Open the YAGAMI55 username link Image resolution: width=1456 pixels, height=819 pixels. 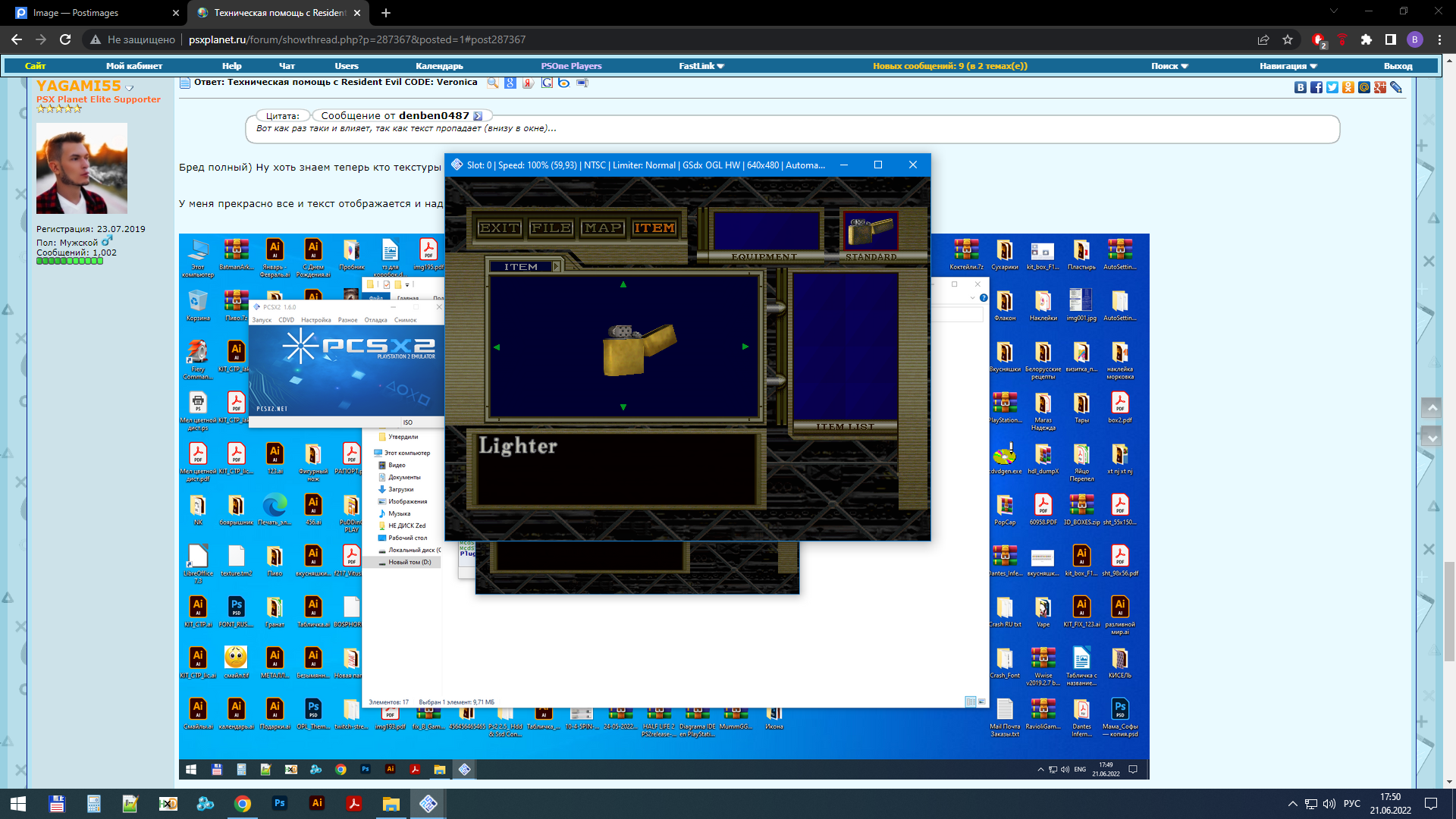(x=79, y=86)
